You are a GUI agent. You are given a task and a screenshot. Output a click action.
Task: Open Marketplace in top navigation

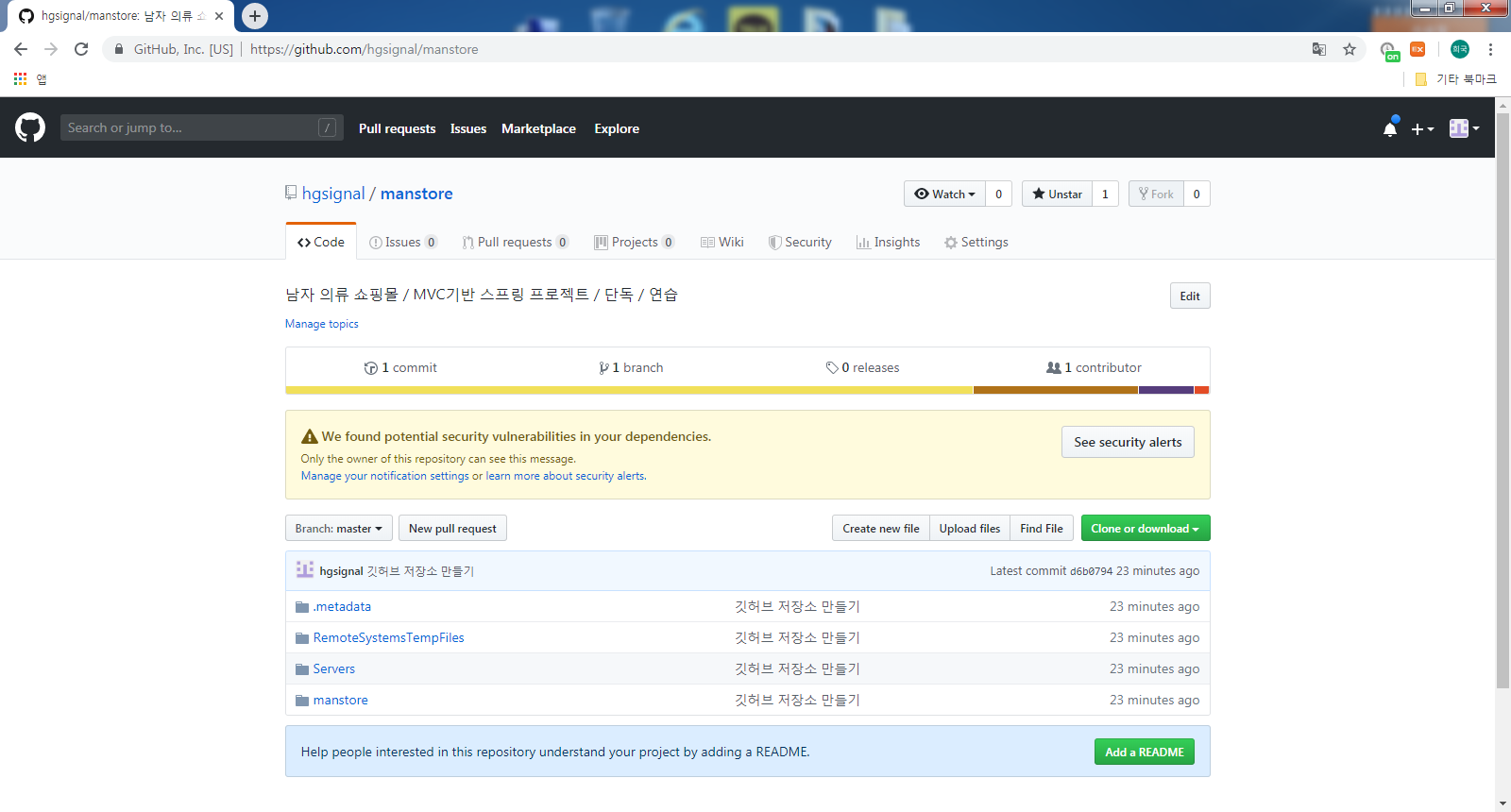click(538, 128)
